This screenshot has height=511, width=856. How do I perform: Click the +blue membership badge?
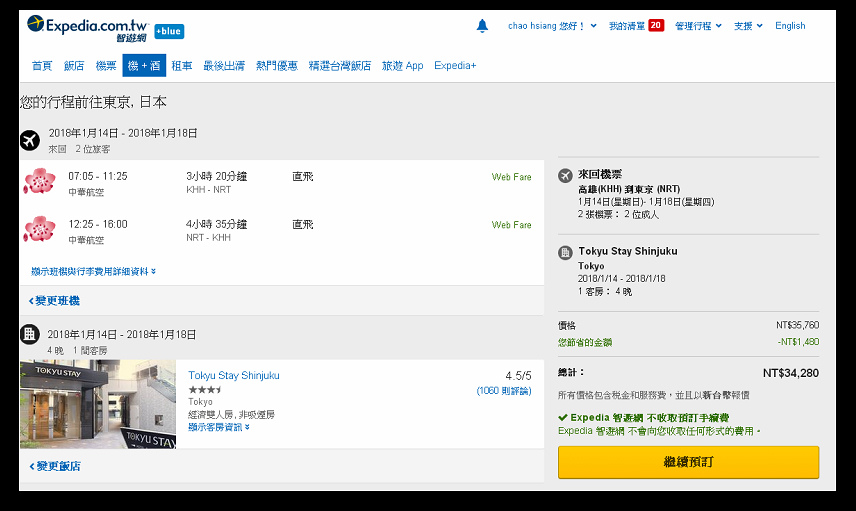(x=169, y=31)
